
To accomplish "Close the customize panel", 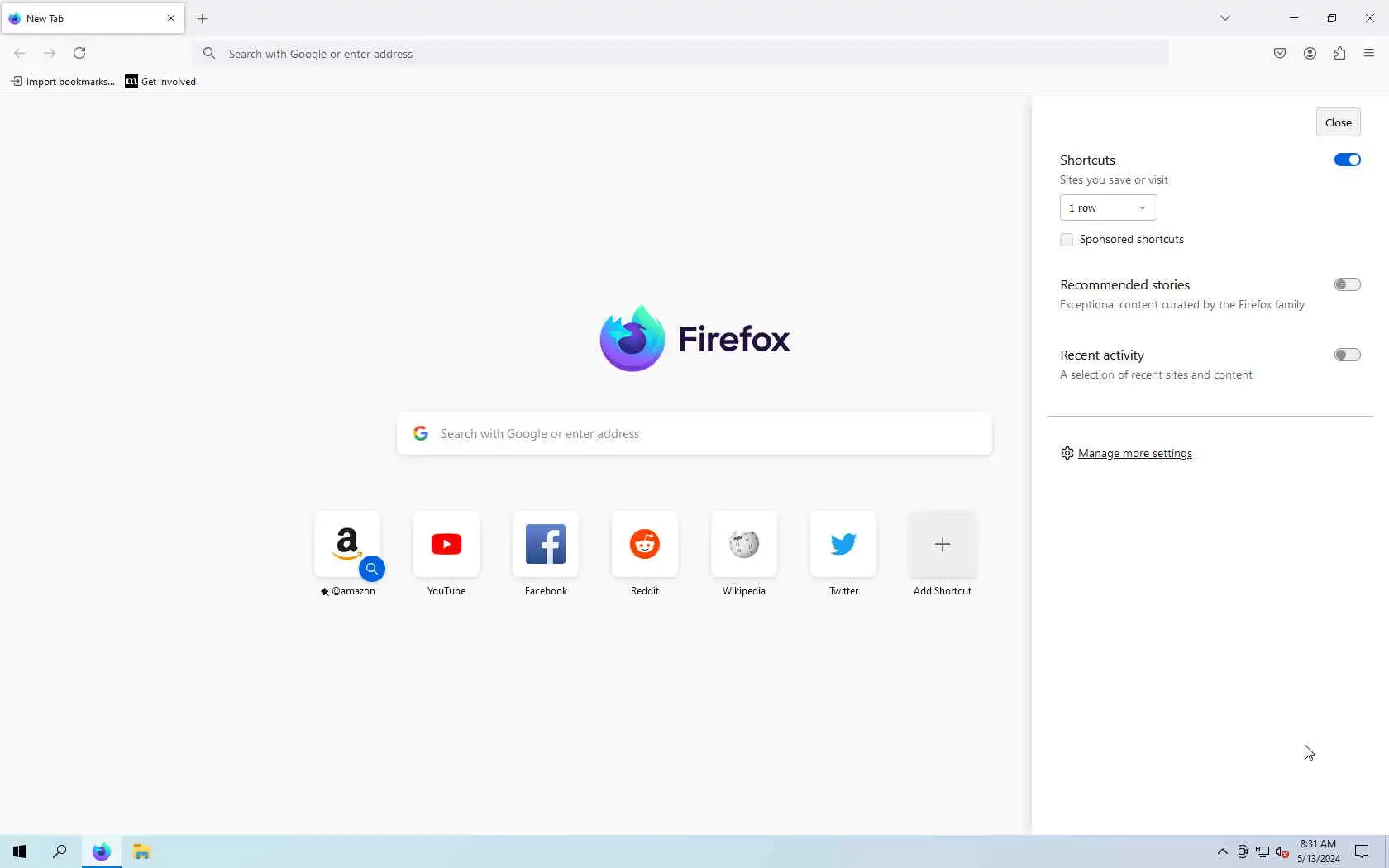I will click(x=1338, y=122).
